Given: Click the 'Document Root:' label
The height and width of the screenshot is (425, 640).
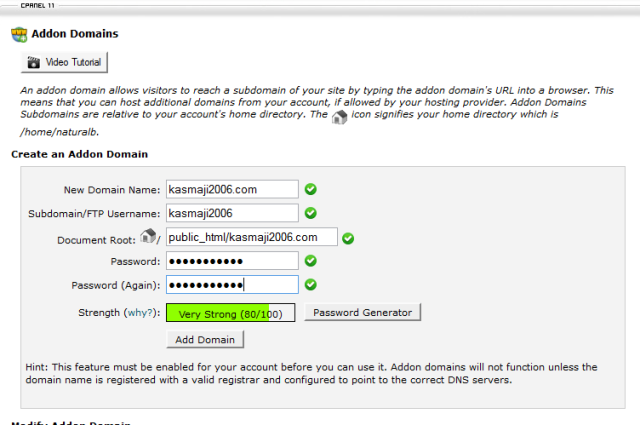Looking at the screenshot, I should [96, 240].
